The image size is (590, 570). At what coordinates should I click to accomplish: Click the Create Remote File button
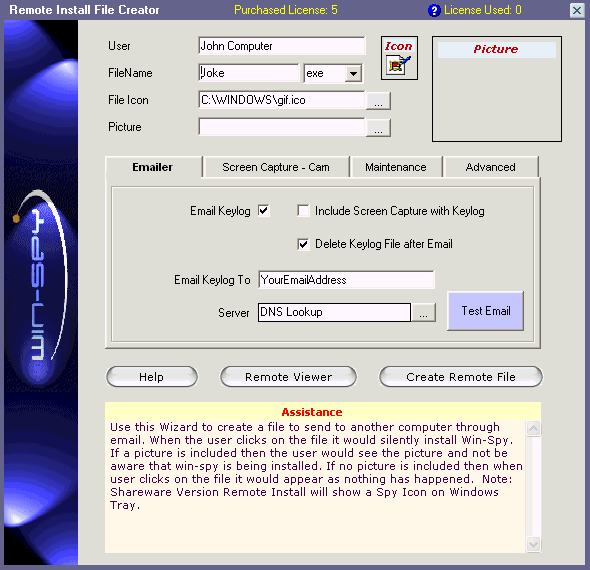point(461,377)
